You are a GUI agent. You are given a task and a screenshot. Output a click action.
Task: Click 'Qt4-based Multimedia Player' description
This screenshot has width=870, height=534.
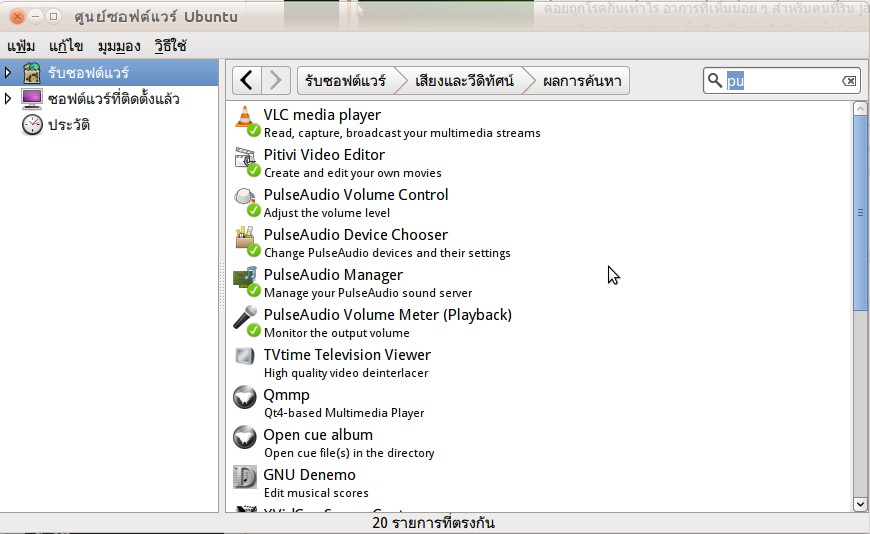coord(344,413)
